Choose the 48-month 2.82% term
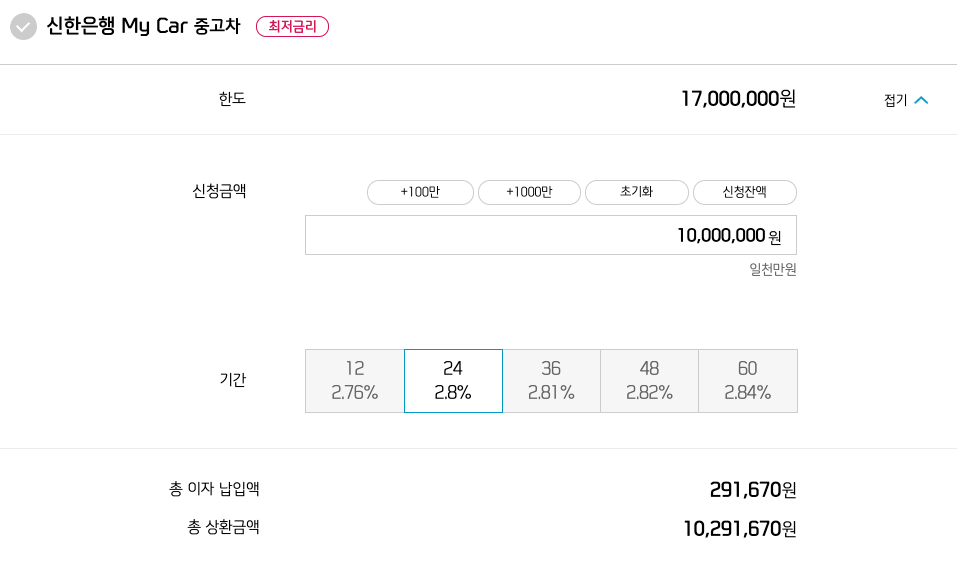Viewport: 957px width, 569px height. (649, 381)
